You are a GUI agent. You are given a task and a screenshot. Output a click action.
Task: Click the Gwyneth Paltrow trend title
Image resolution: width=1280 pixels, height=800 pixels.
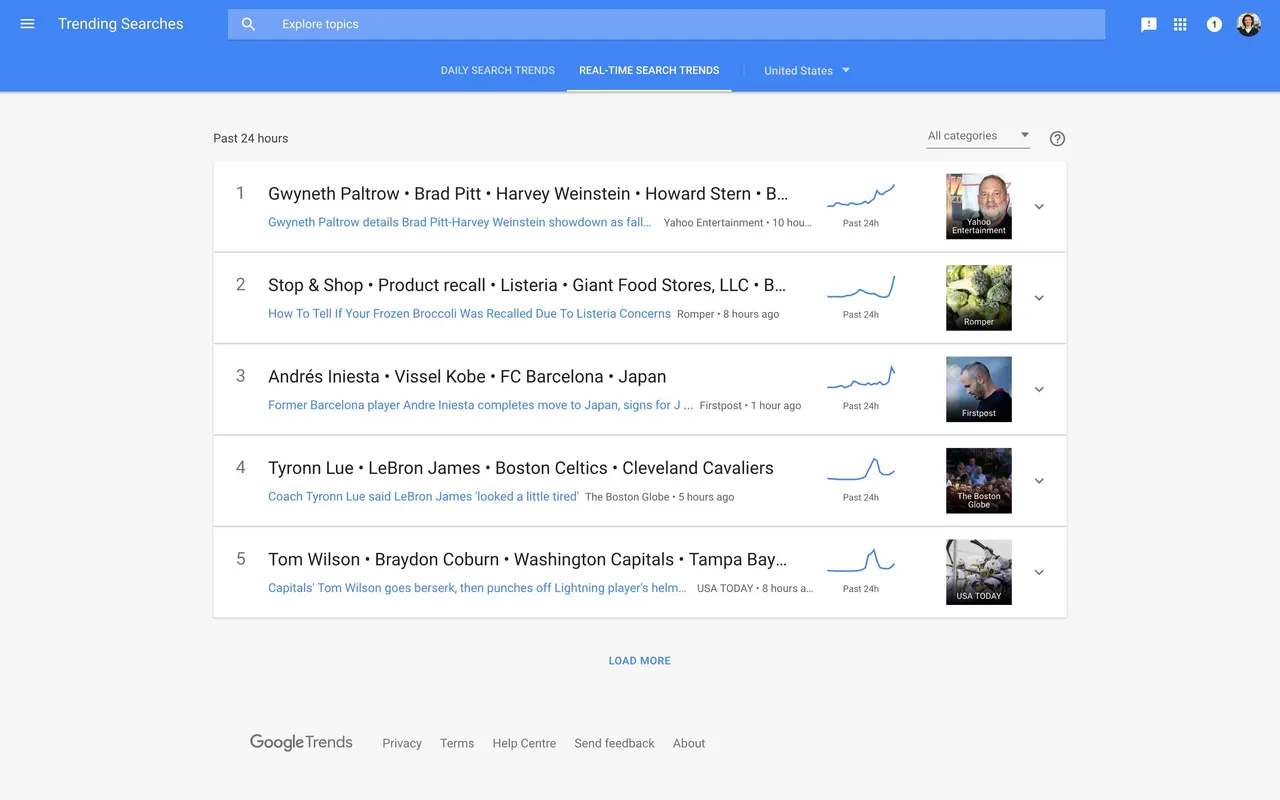(528, 194)
